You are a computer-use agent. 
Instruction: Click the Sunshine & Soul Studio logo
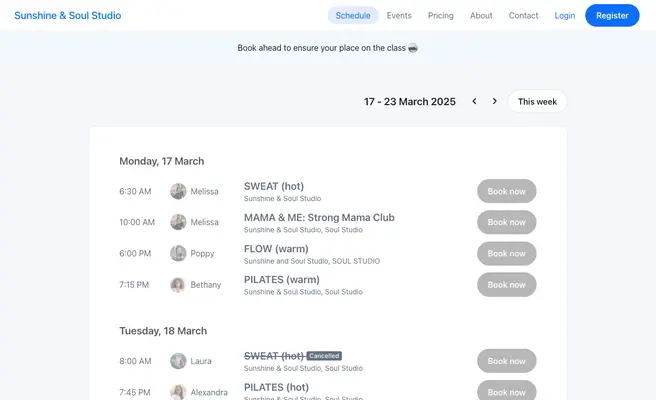point(68,15)
